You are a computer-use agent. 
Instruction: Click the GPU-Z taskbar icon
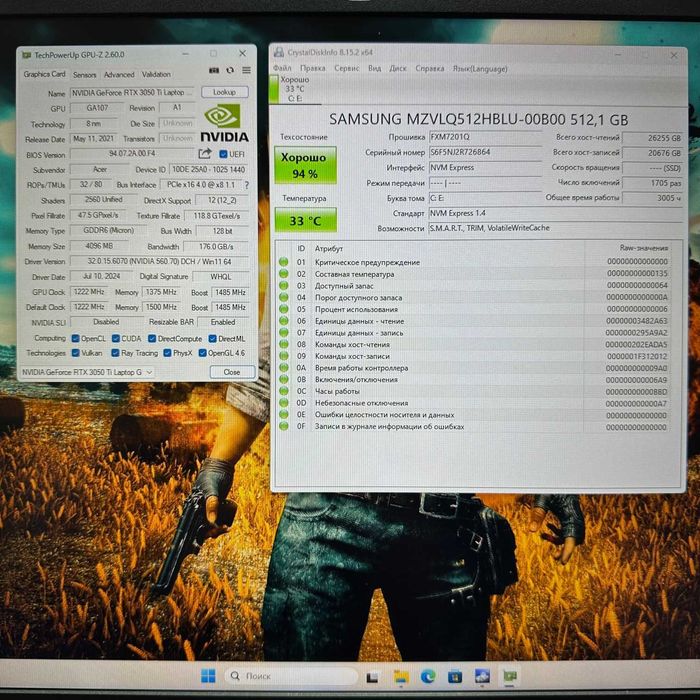[510, 676]
